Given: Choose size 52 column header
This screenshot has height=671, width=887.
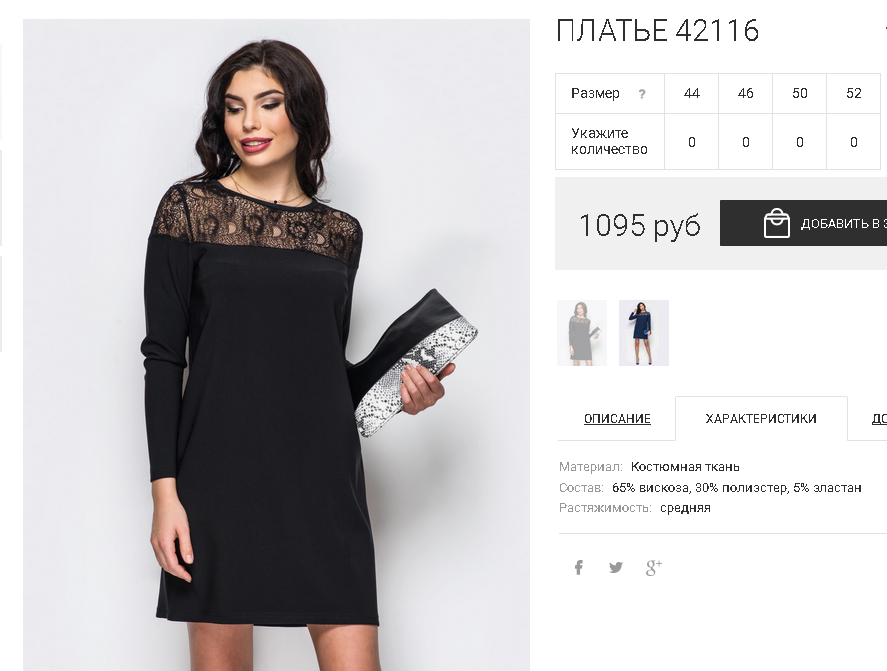Looking at the screenshot, I should (854, 93).
